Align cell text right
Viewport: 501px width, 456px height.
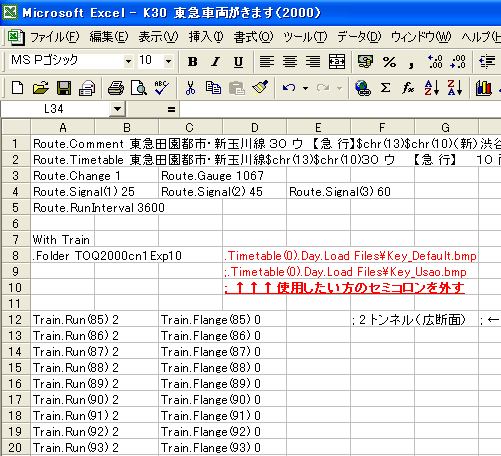pyautogui.click(x=313, y=62)
